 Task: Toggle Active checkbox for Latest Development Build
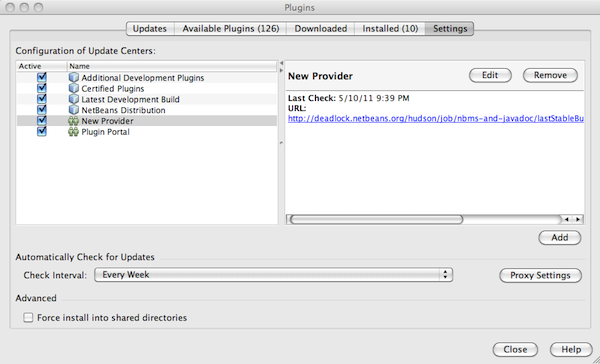point(42,99)
